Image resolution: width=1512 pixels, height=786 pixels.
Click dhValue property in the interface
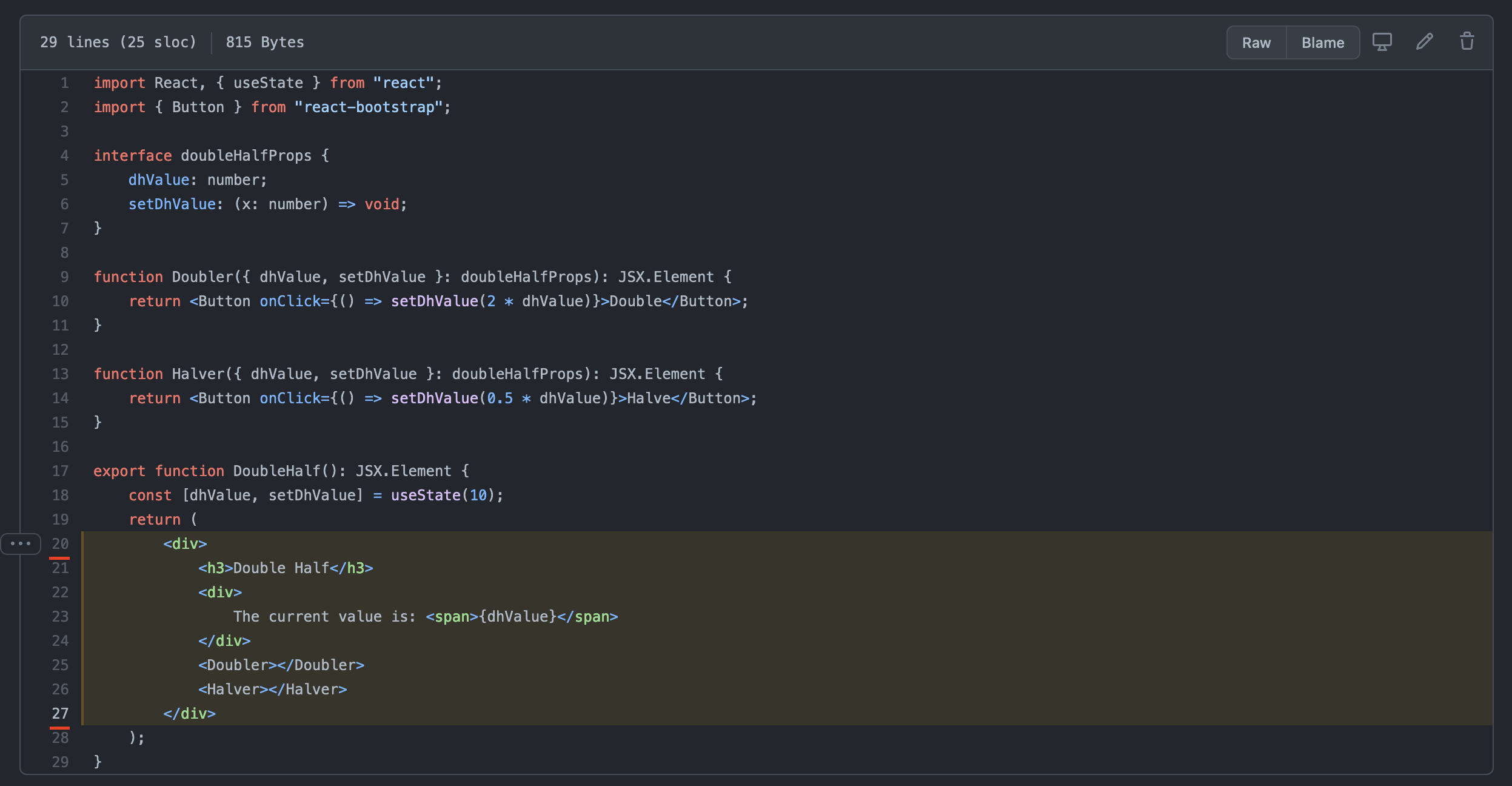pos(159,180)
